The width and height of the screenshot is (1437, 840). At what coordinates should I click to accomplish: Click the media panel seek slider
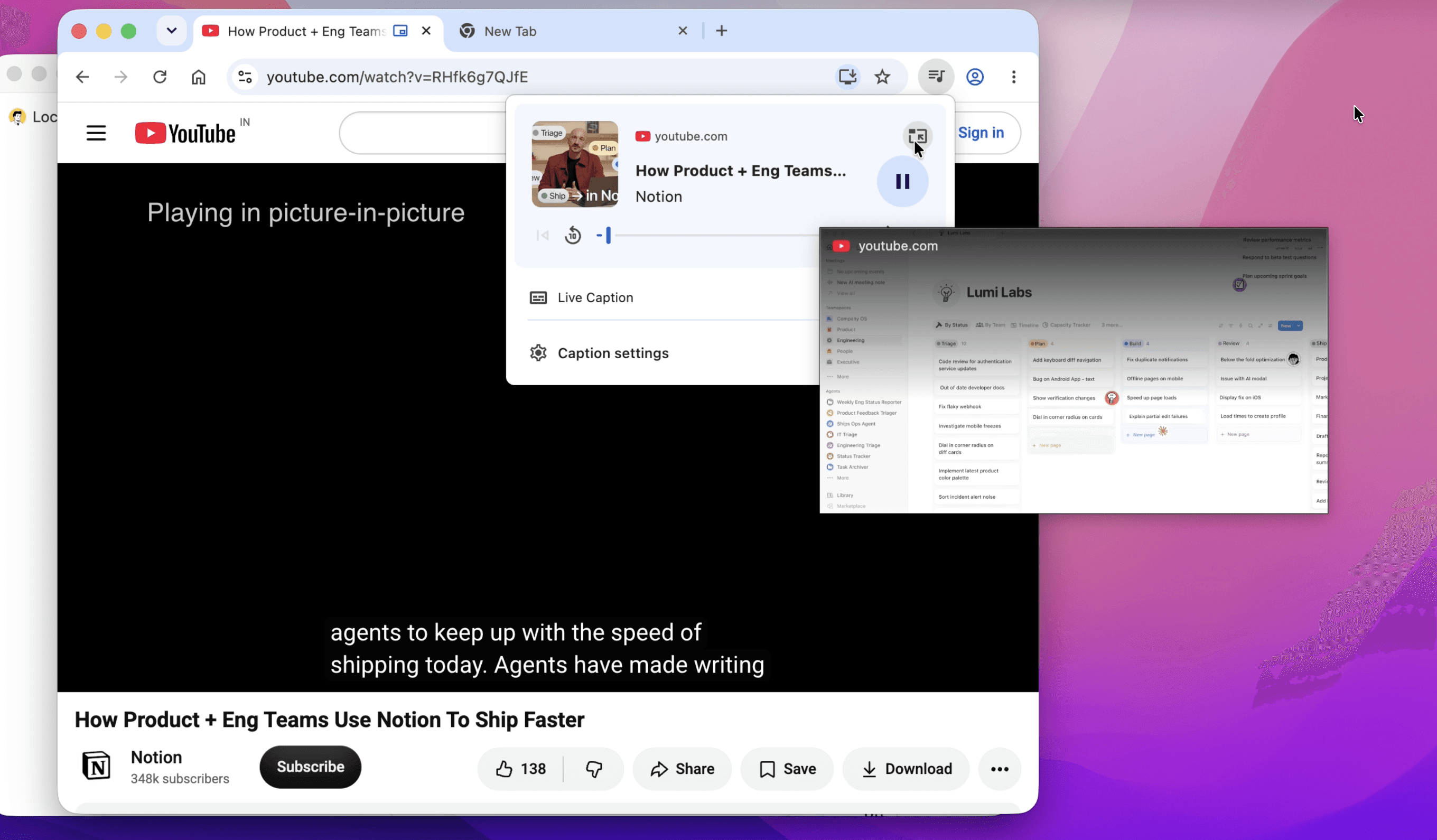pos(707,235)
